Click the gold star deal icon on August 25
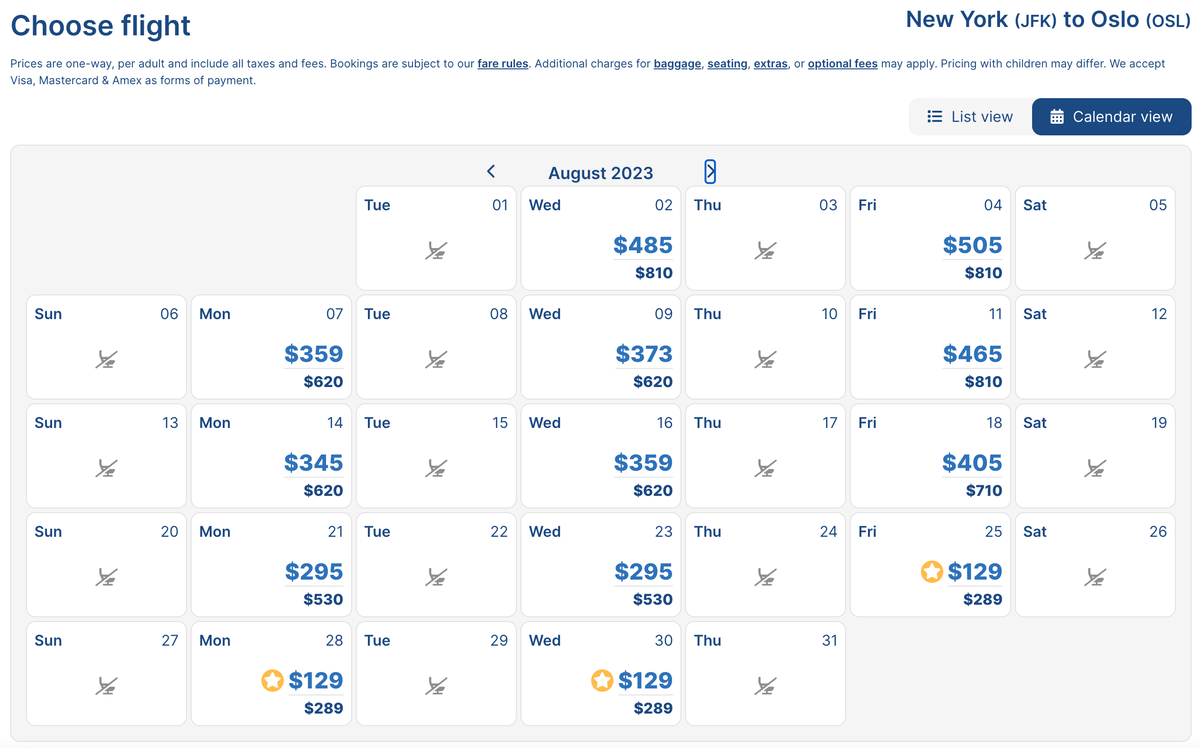 pos(933,572)
